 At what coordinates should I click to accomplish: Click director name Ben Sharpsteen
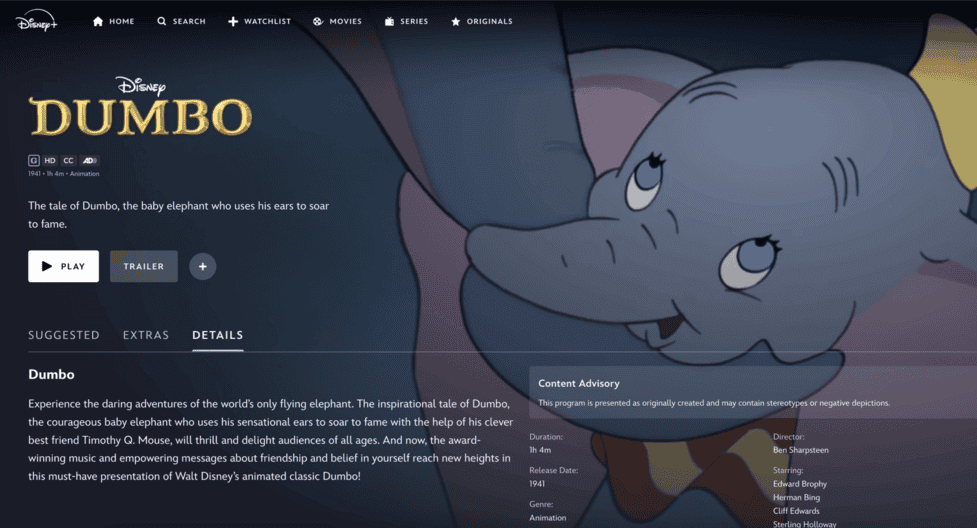click(x=801, y=450)
